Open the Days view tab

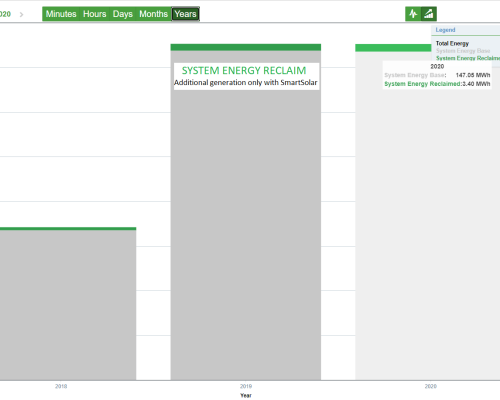123,14
